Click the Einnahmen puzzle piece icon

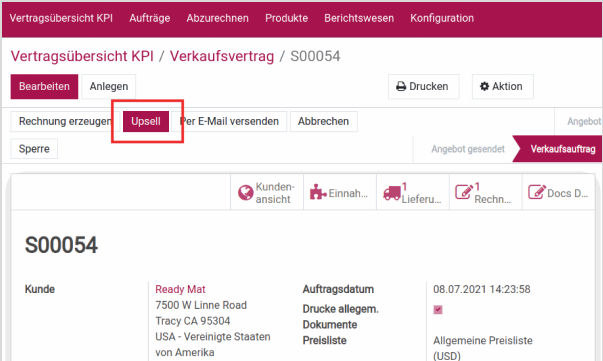318,192
